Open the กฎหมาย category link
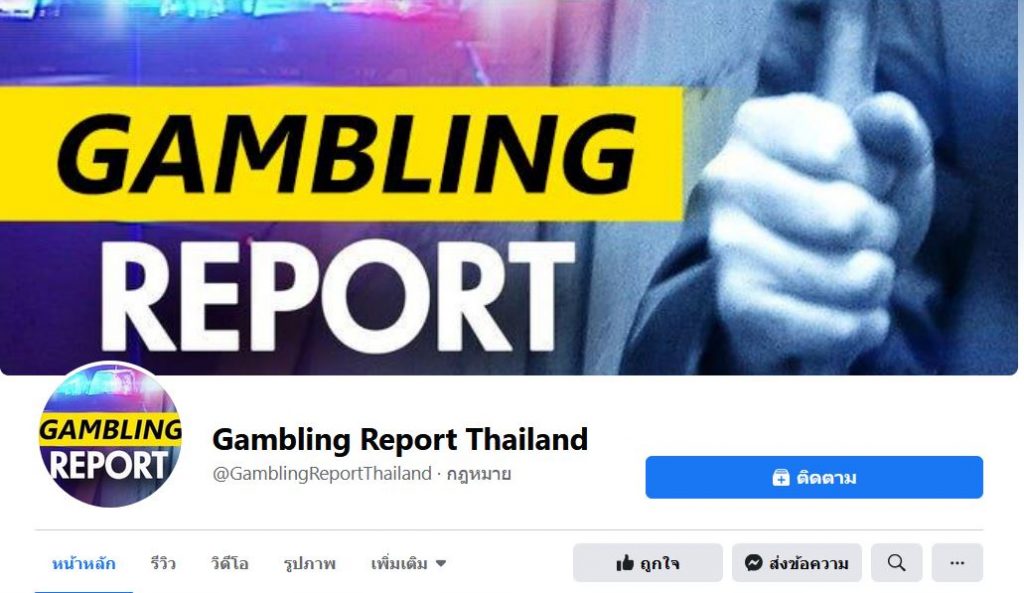The width and height of the screenshot is (1024, 593). [479, 473]
